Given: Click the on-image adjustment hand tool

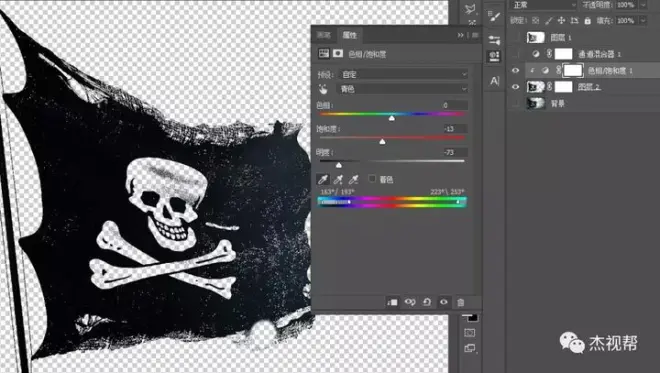Looking at the screenshot, I should point(323,89).
